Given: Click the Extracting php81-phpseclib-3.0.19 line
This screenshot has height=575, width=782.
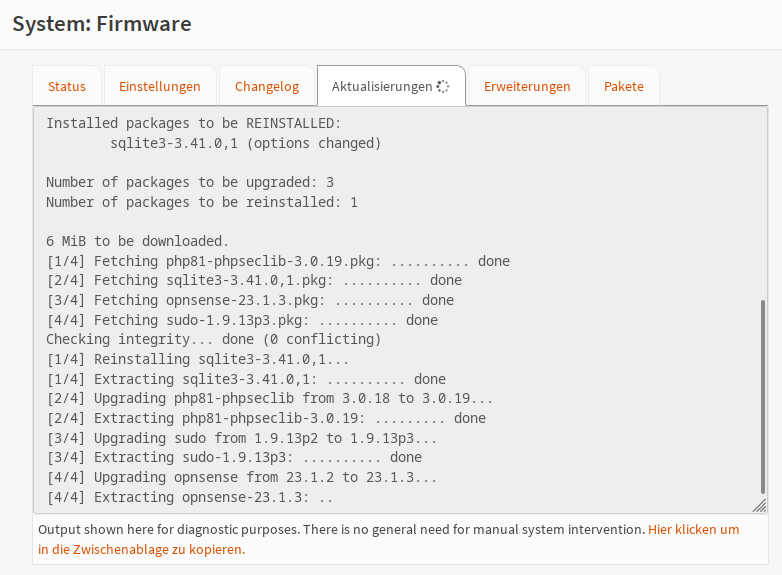Looking at the screenshot, I should (266, 418).
